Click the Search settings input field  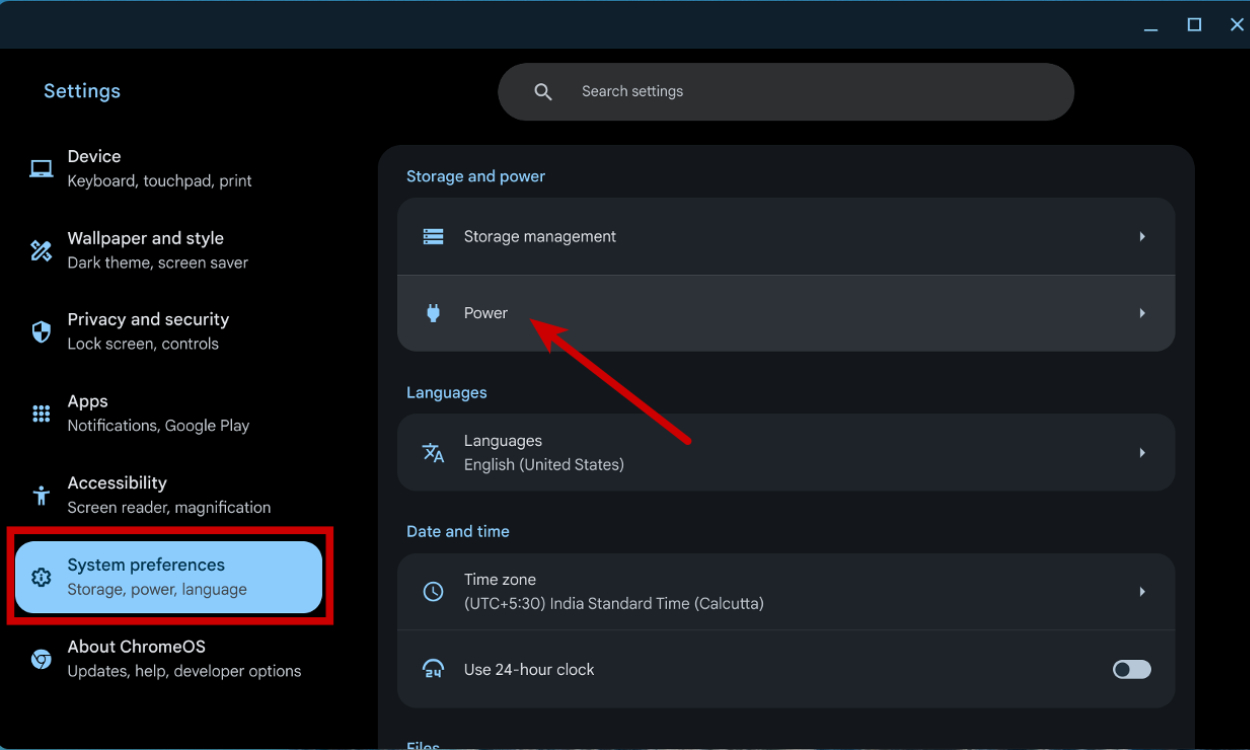click(786, 91)
